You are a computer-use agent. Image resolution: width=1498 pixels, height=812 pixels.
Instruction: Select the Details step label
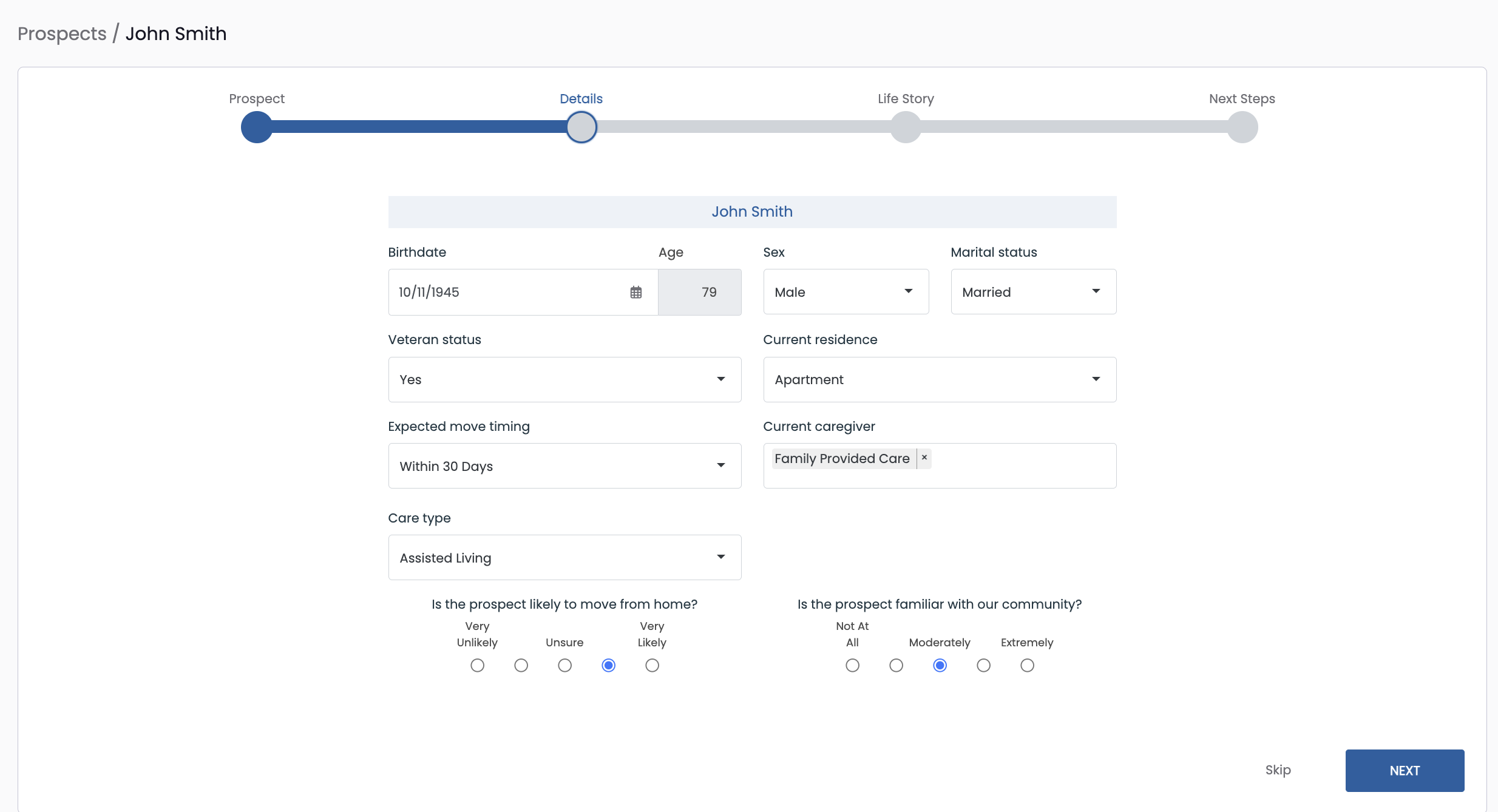581,99
